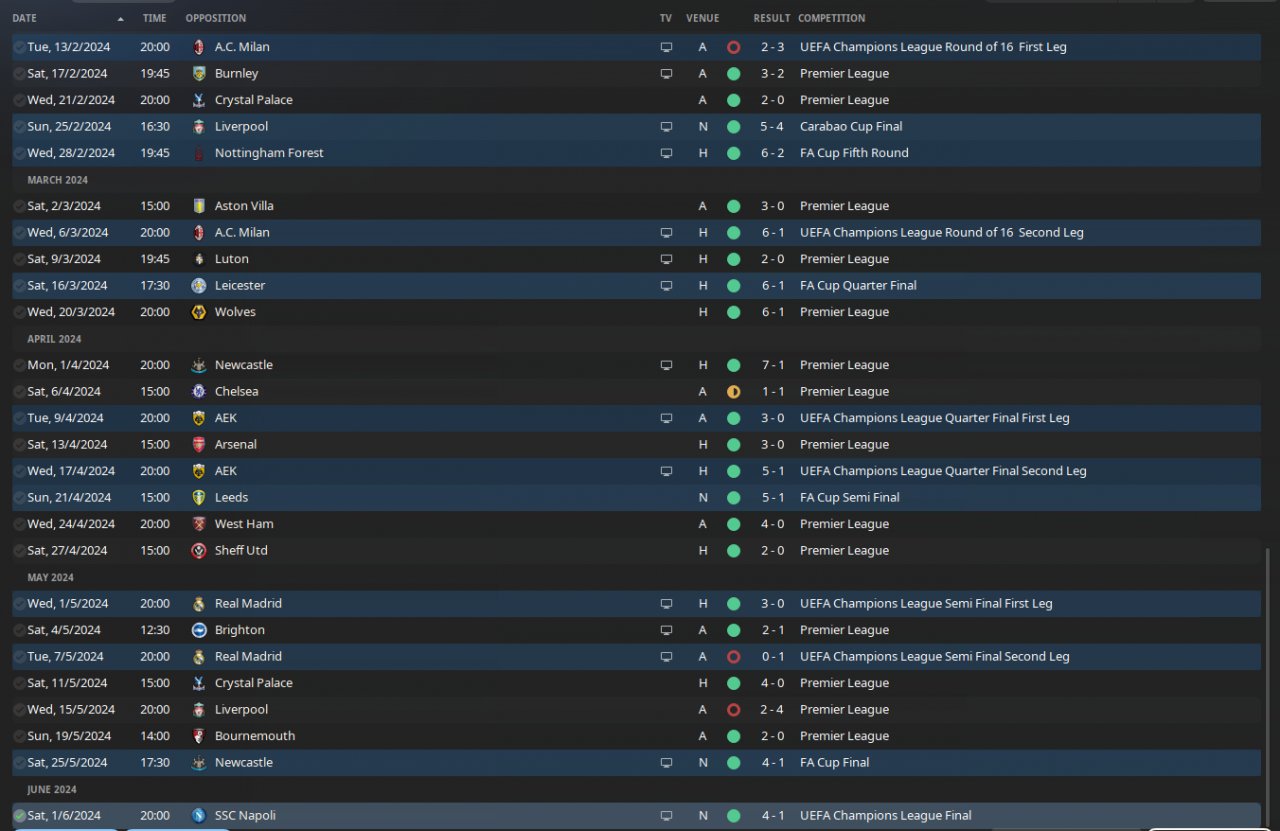Sort by the Competition column header

coord(831,18)
